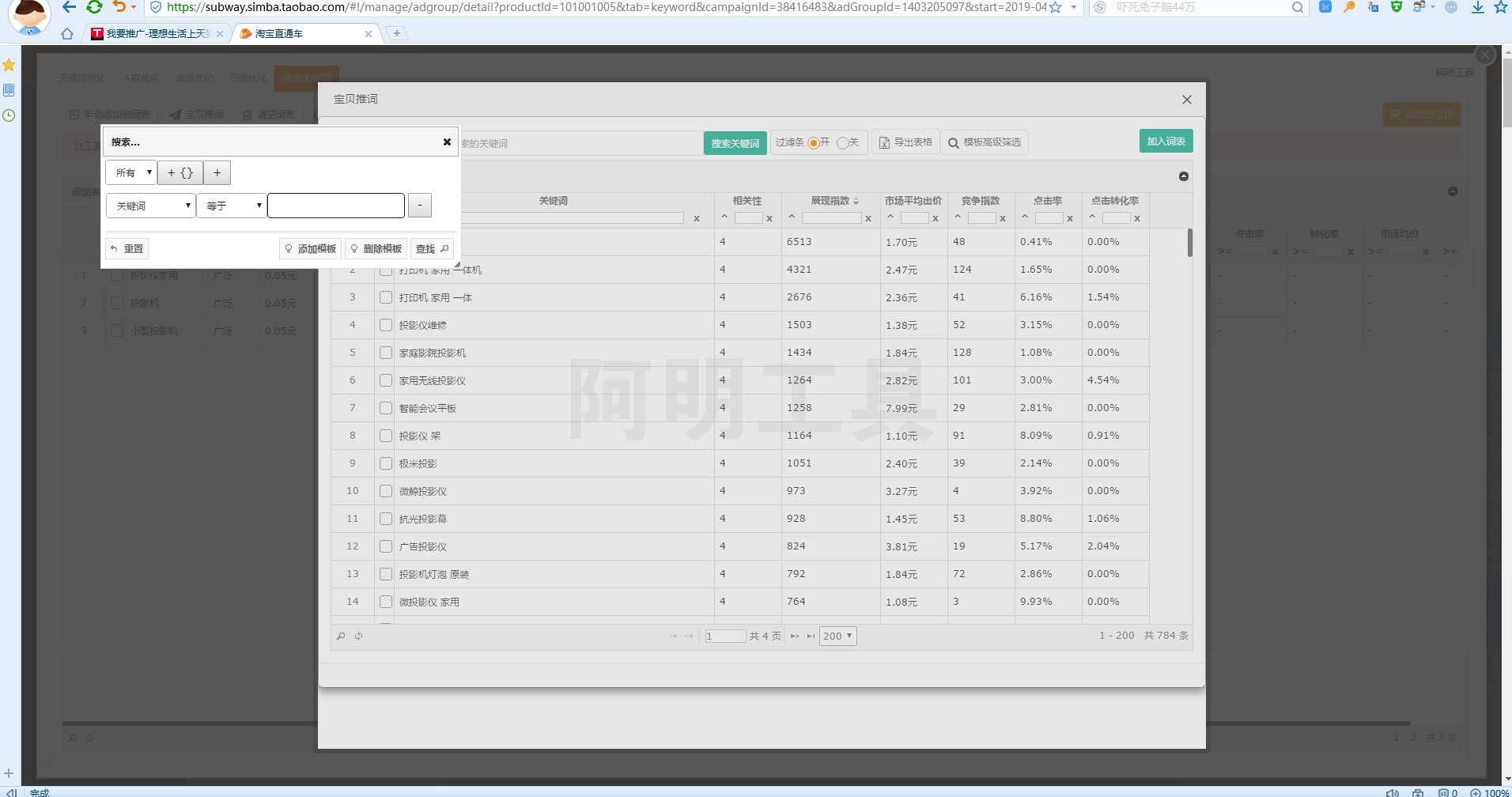
Task: Click the orange undo arrow in the browser toolbar
Action: (x=119, y=7)
